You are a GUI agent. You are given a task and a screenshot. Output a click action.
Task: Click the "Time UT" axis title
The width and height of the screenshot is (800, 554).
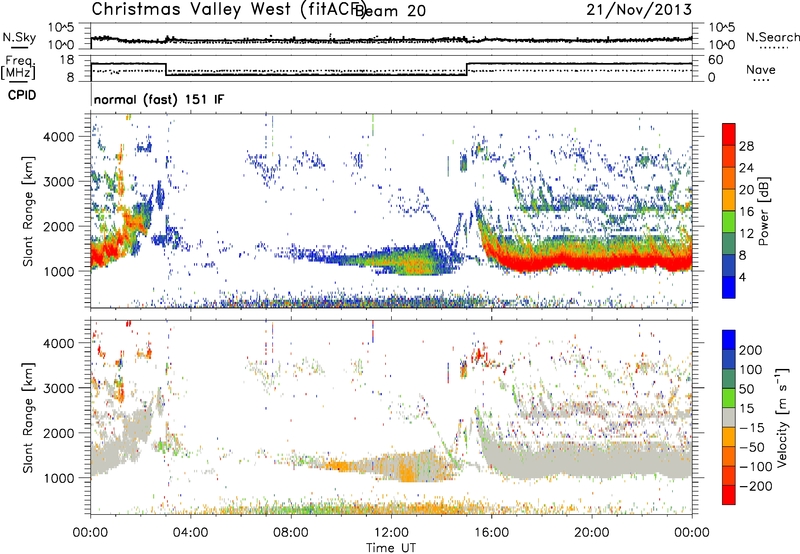[391, 548]
